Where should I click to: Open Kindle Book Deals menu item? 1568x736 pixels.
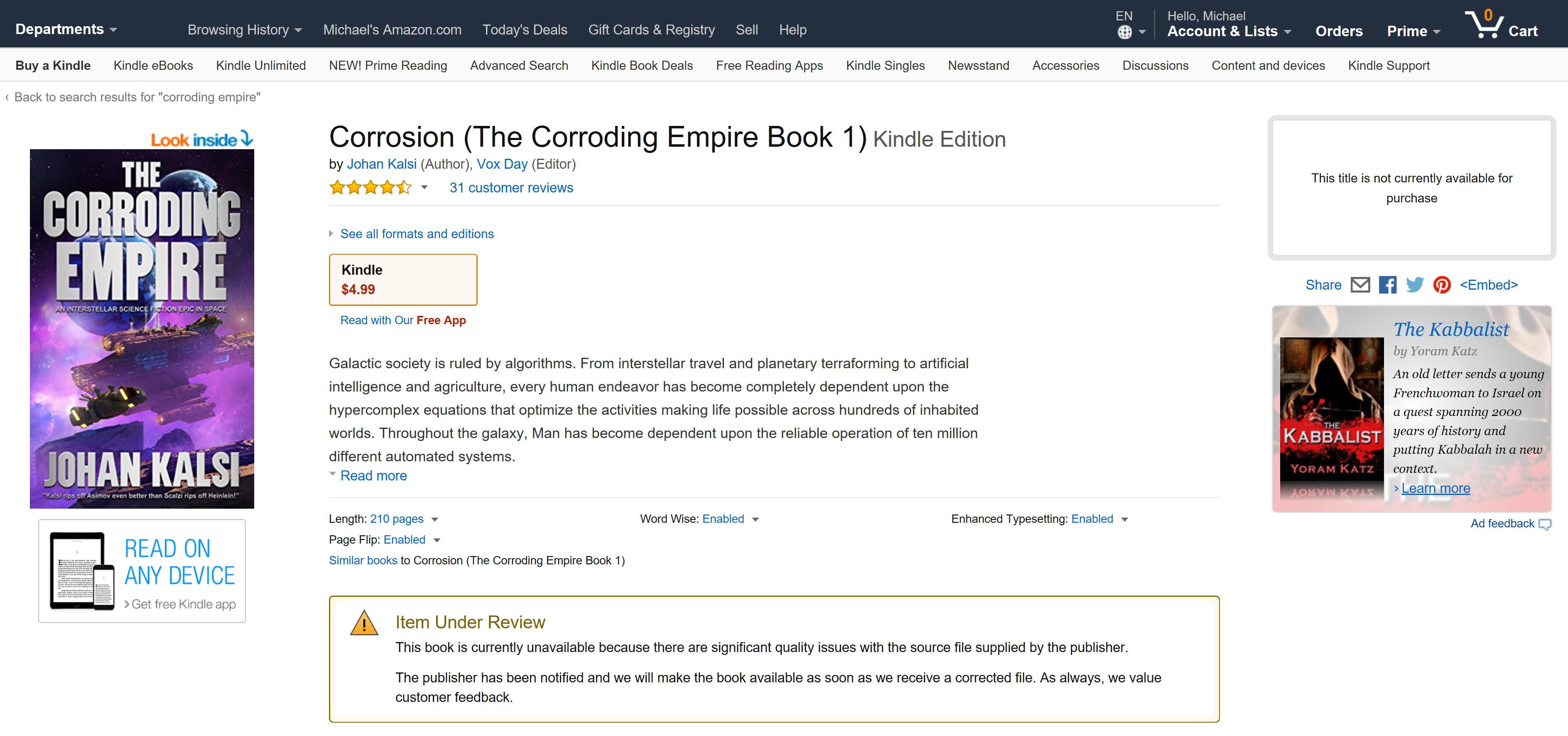(x=642, y=65)
